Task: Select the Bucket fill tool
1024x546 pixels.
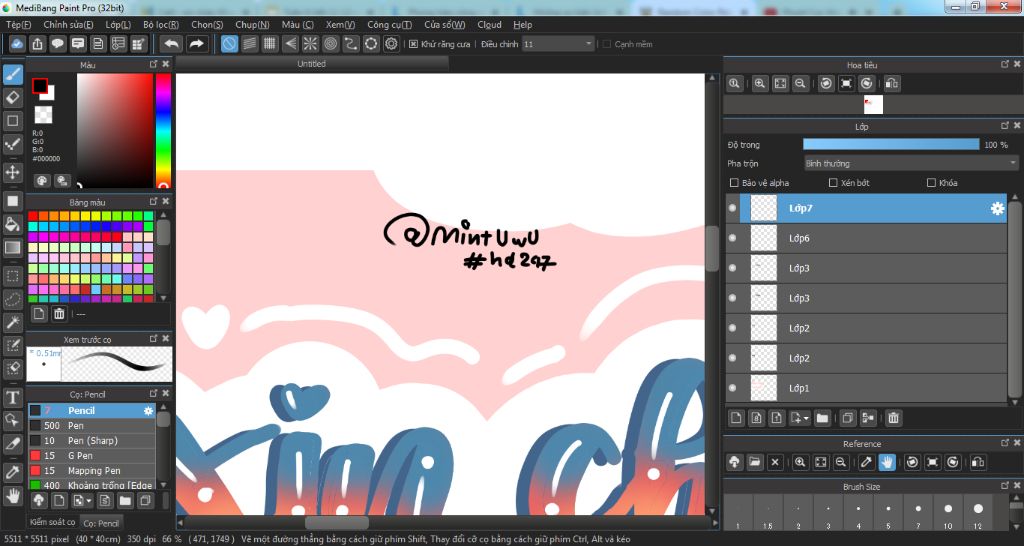Action: pyautogui.click(x=12, y=225)
